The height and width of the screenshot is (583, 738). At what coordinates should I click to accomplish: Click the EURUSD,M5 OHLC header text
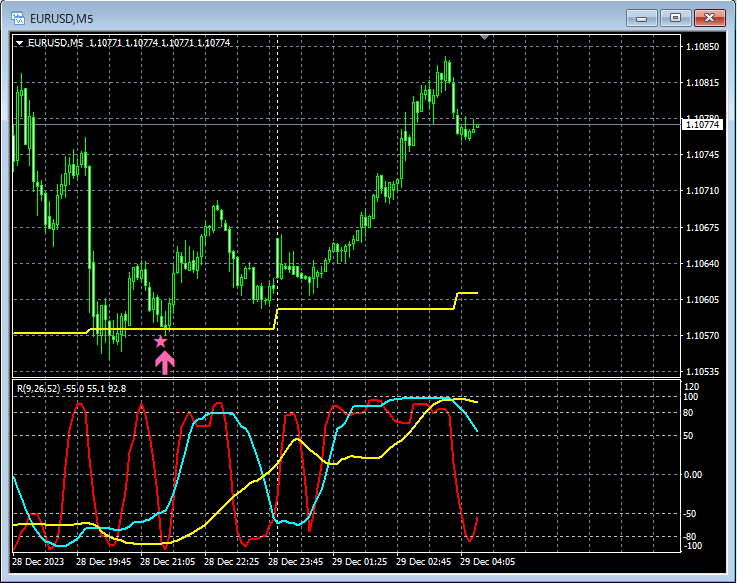click(129, 43)
